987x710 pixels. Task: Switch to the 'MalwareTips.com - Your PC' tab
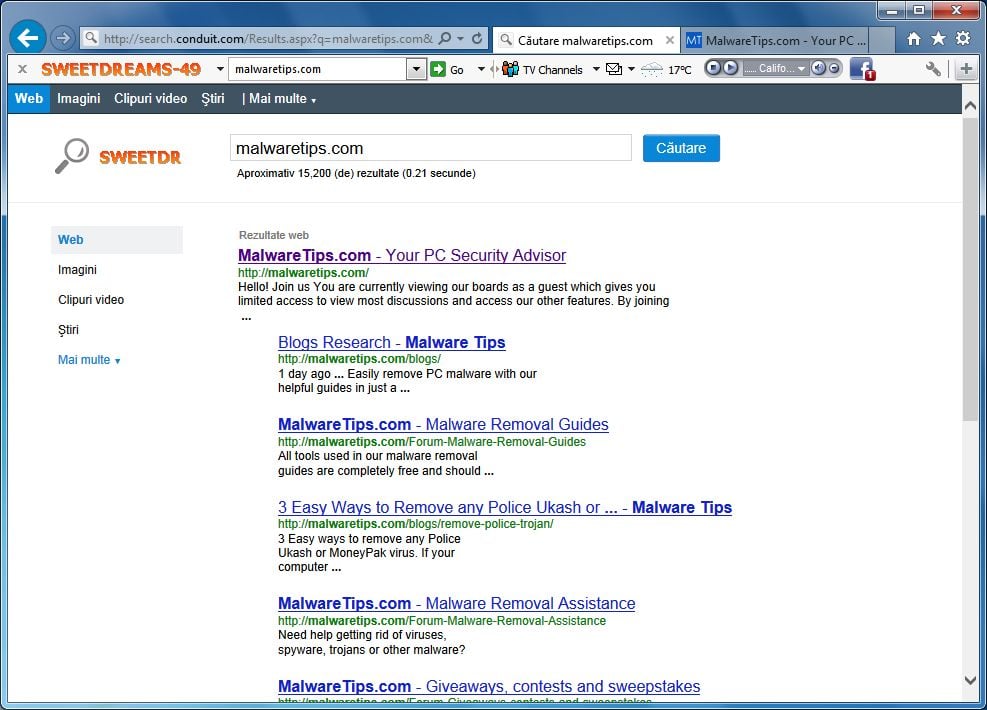tap(776, 40)
